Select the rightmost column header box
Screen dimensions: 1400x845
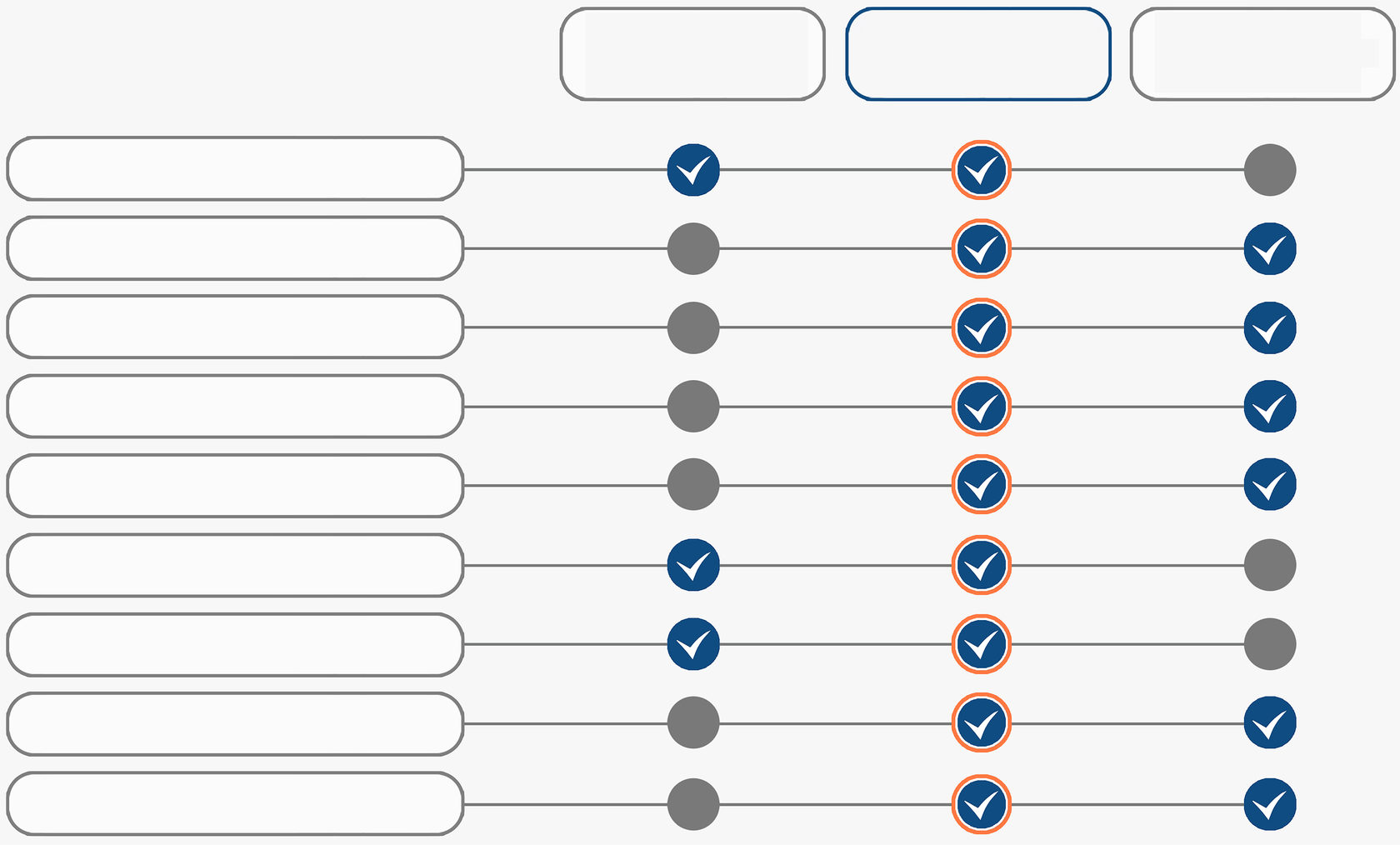pyautogui.click(x=1262, y=54)
